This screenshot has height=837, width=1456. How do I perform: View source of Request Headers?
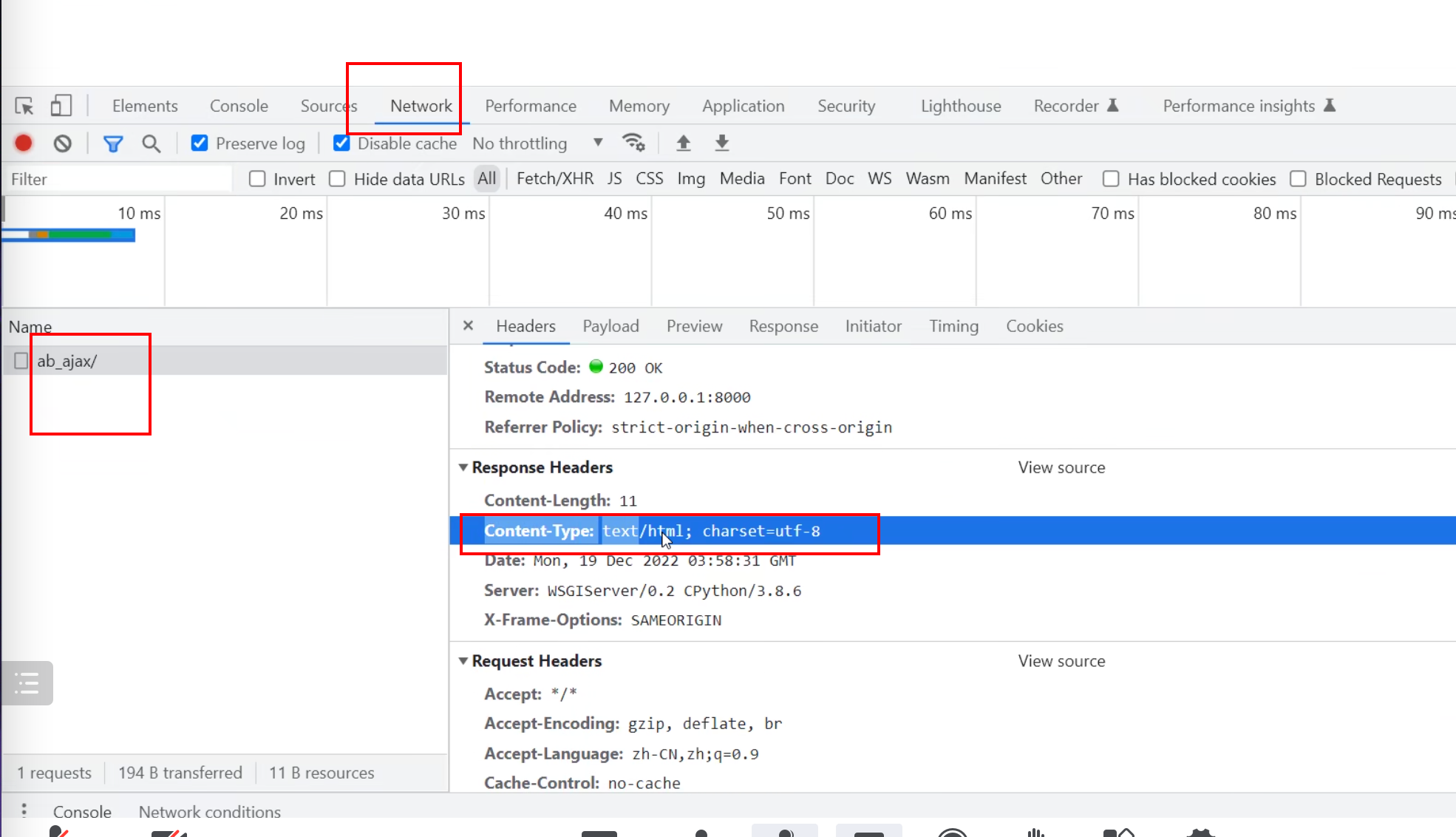point(1061,661)
